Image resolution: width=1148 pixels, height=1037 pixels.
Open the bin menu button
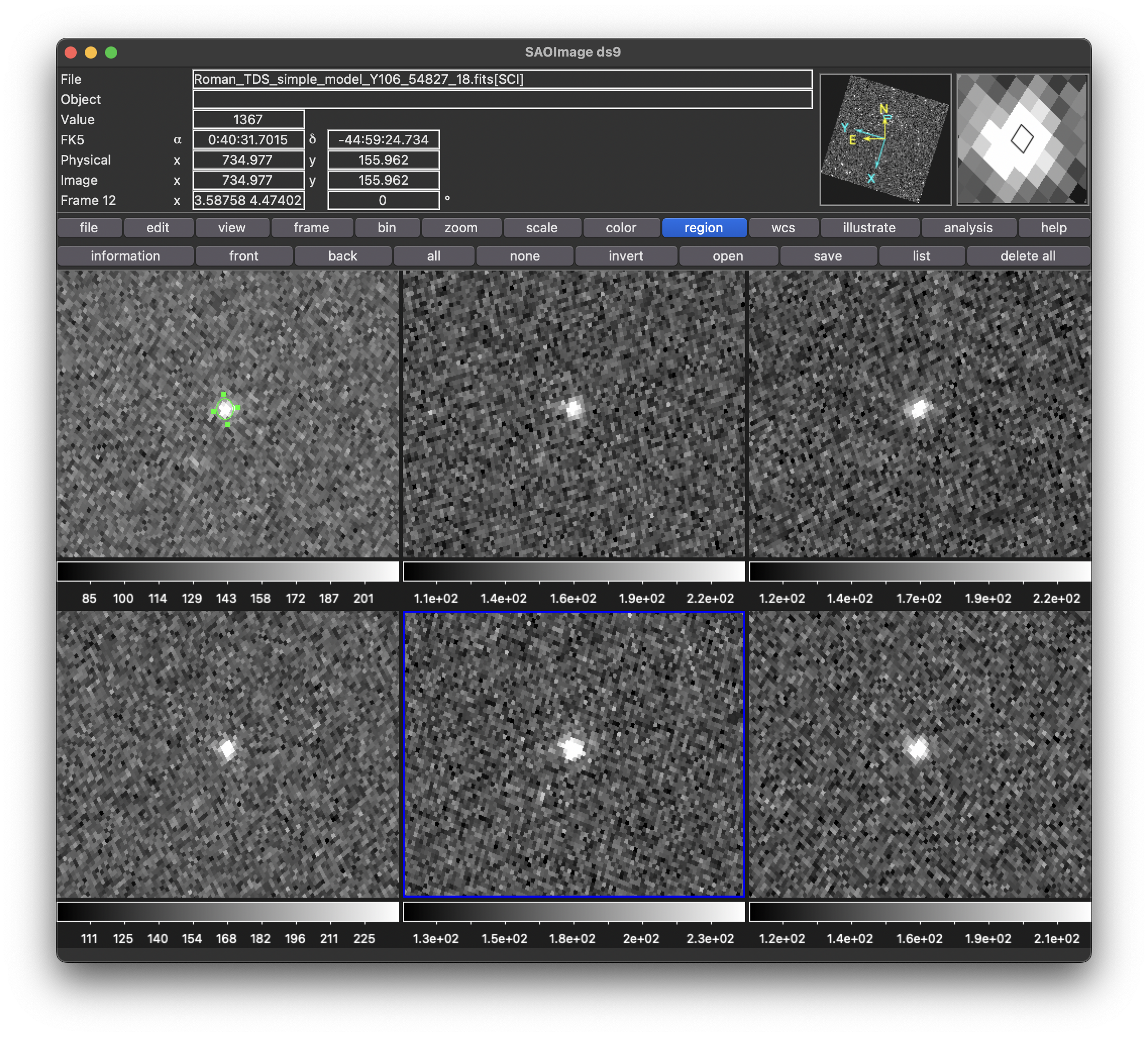(x=387, y=228)
